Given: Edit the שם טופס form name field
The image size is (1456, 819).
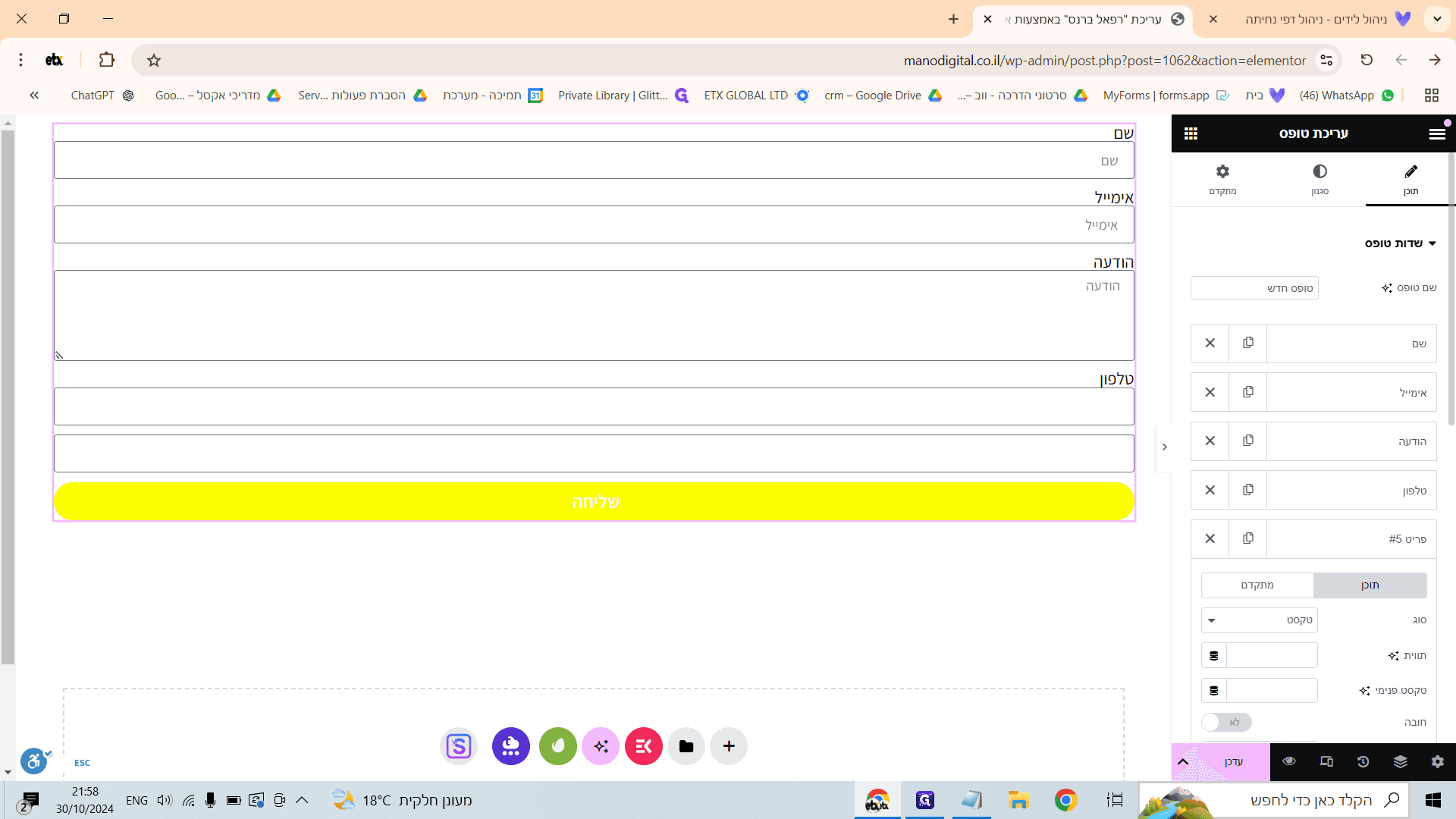Looking at the screenshot, I should tap(1254, 288).
